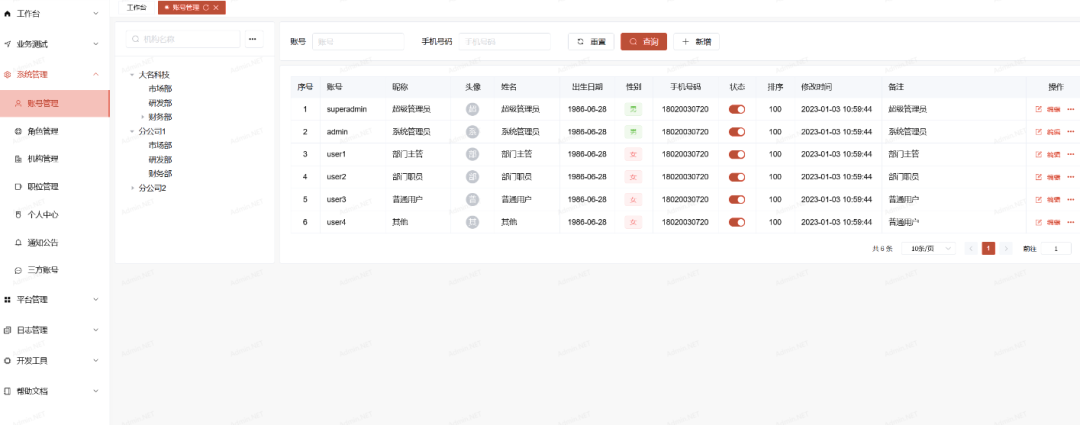Screen dimensions: 1080x425
Task: Collapse the 分公司1 tree node arrow
Action: (x=132, y=131)
